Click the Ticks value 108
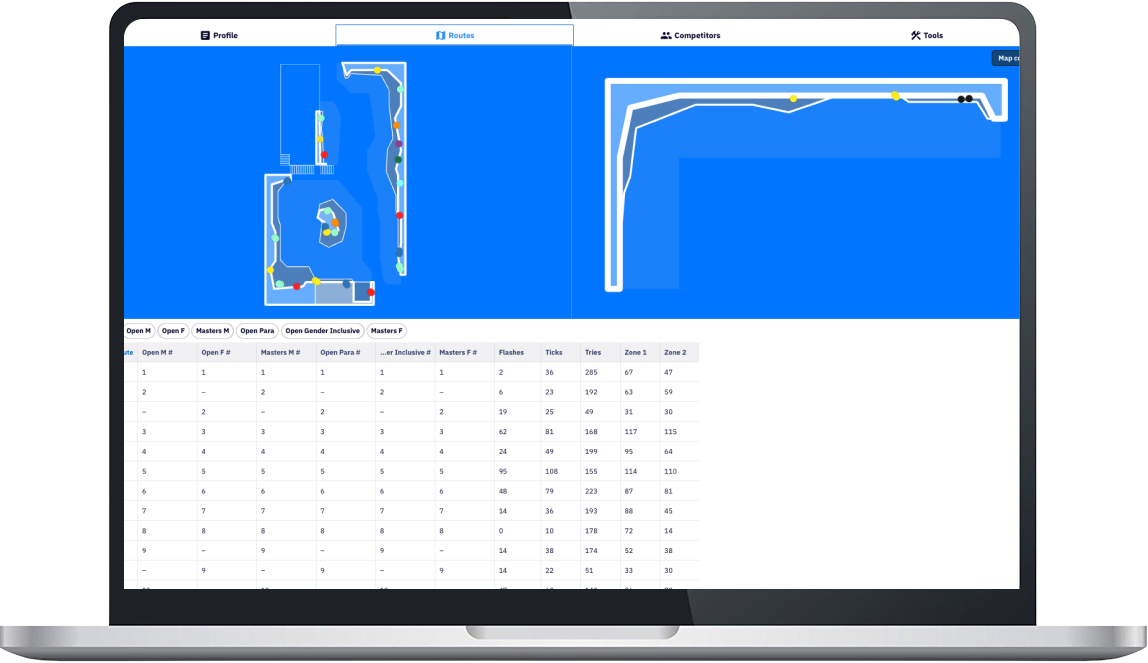This screenshot has height=663, width=1148. [552, 471]
